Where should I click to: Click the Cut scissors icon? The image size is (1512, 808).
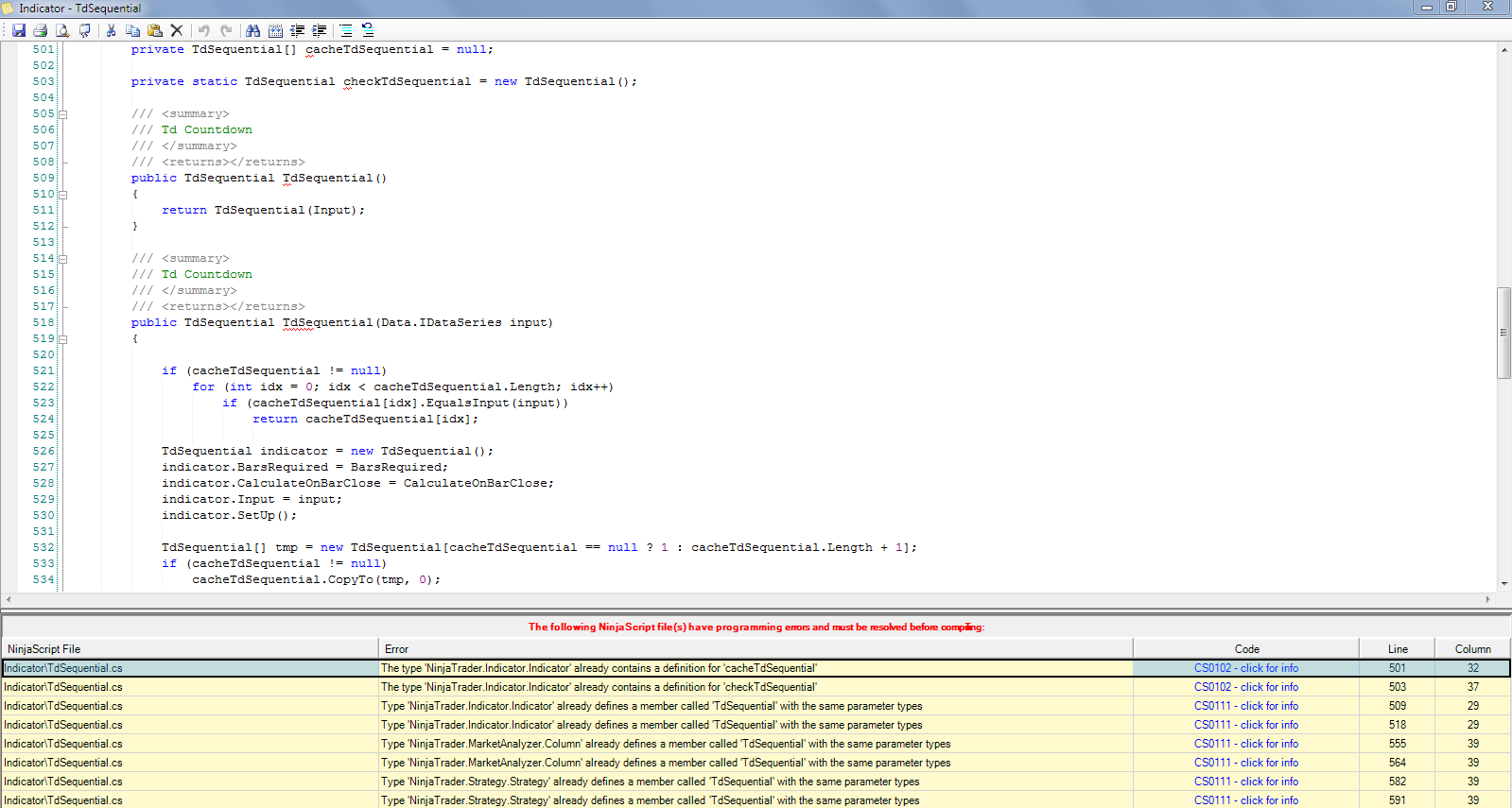[111, 30]
